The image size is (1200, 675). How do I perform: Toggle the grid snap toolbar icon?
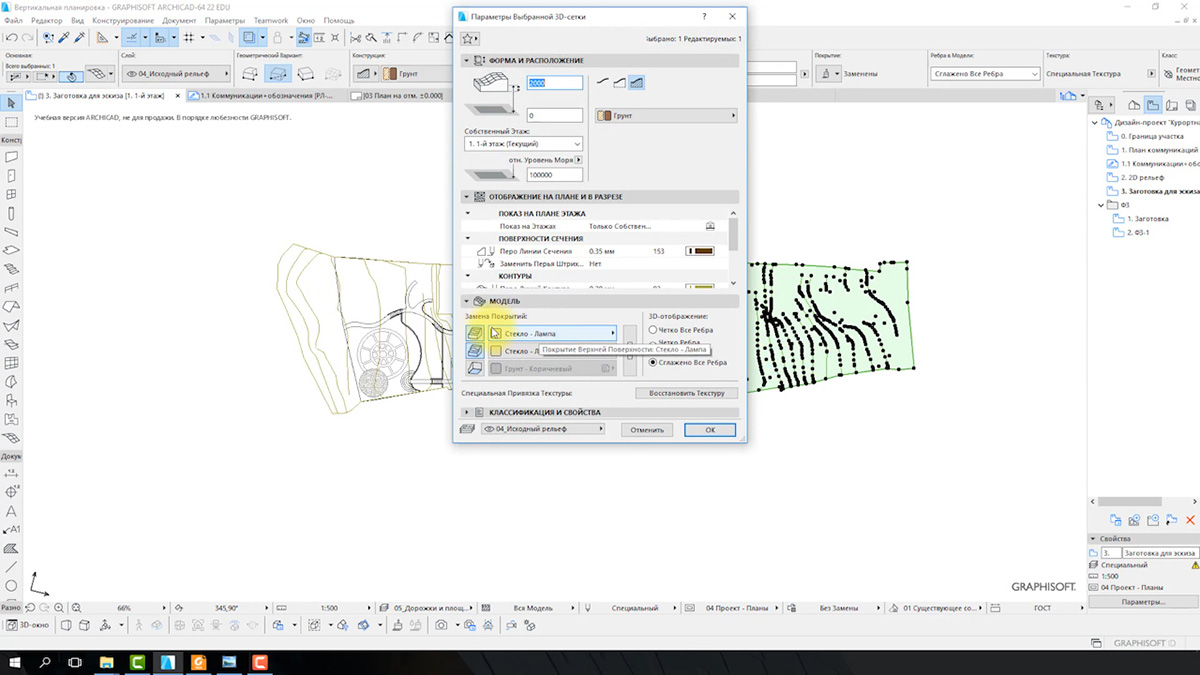(189, 37)
